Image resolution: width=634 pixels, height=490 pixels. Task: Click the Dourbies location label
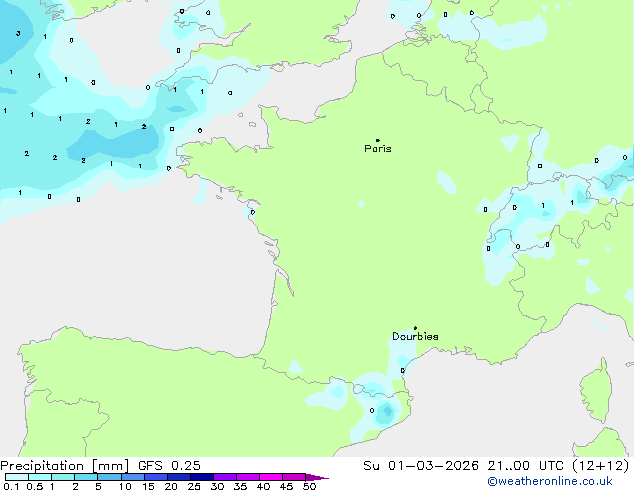tap(415, 336)
